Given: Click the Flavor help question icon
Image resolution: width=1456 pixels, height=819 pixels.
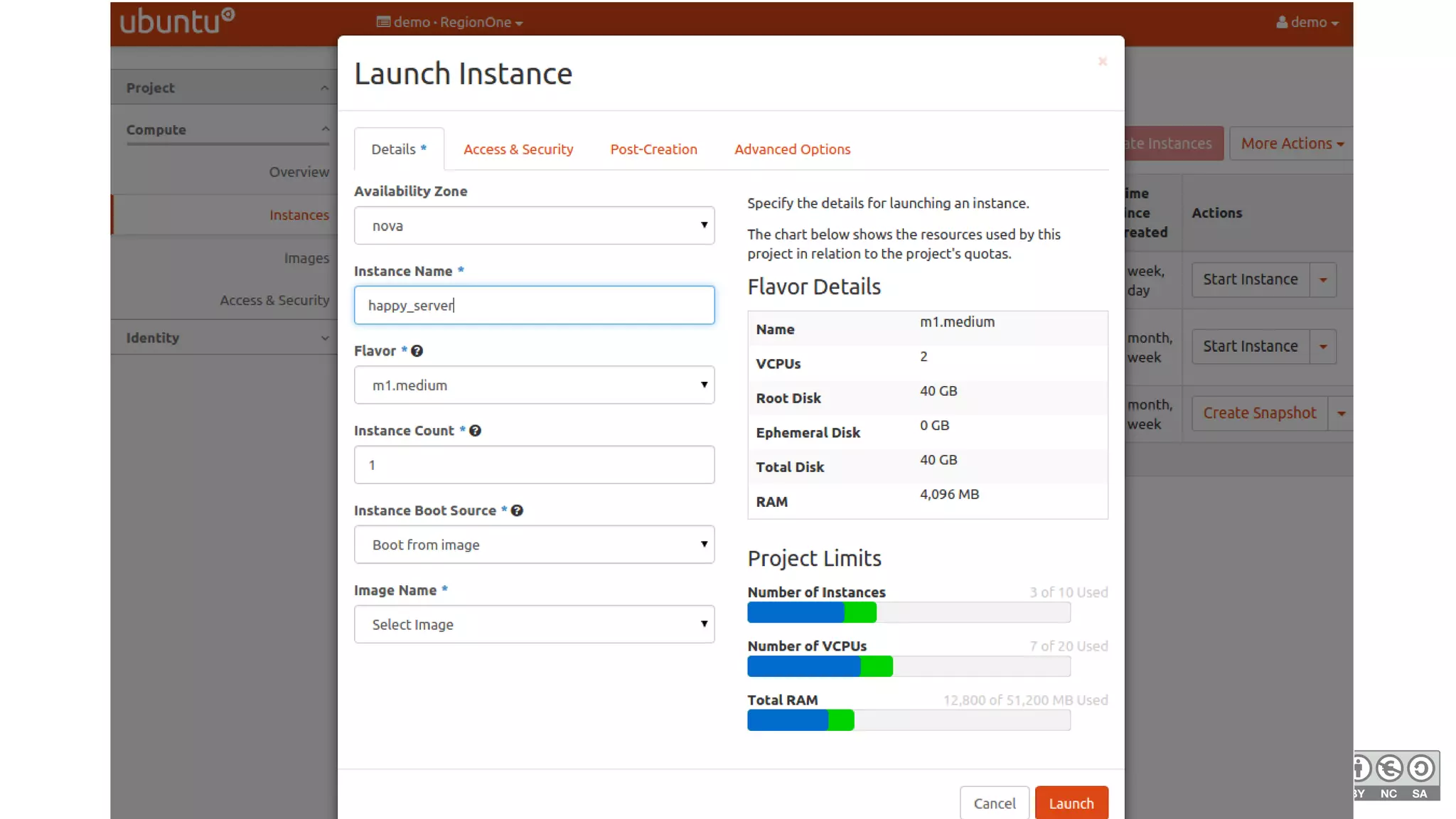Looking at the screenshot, I should [417, 351].
